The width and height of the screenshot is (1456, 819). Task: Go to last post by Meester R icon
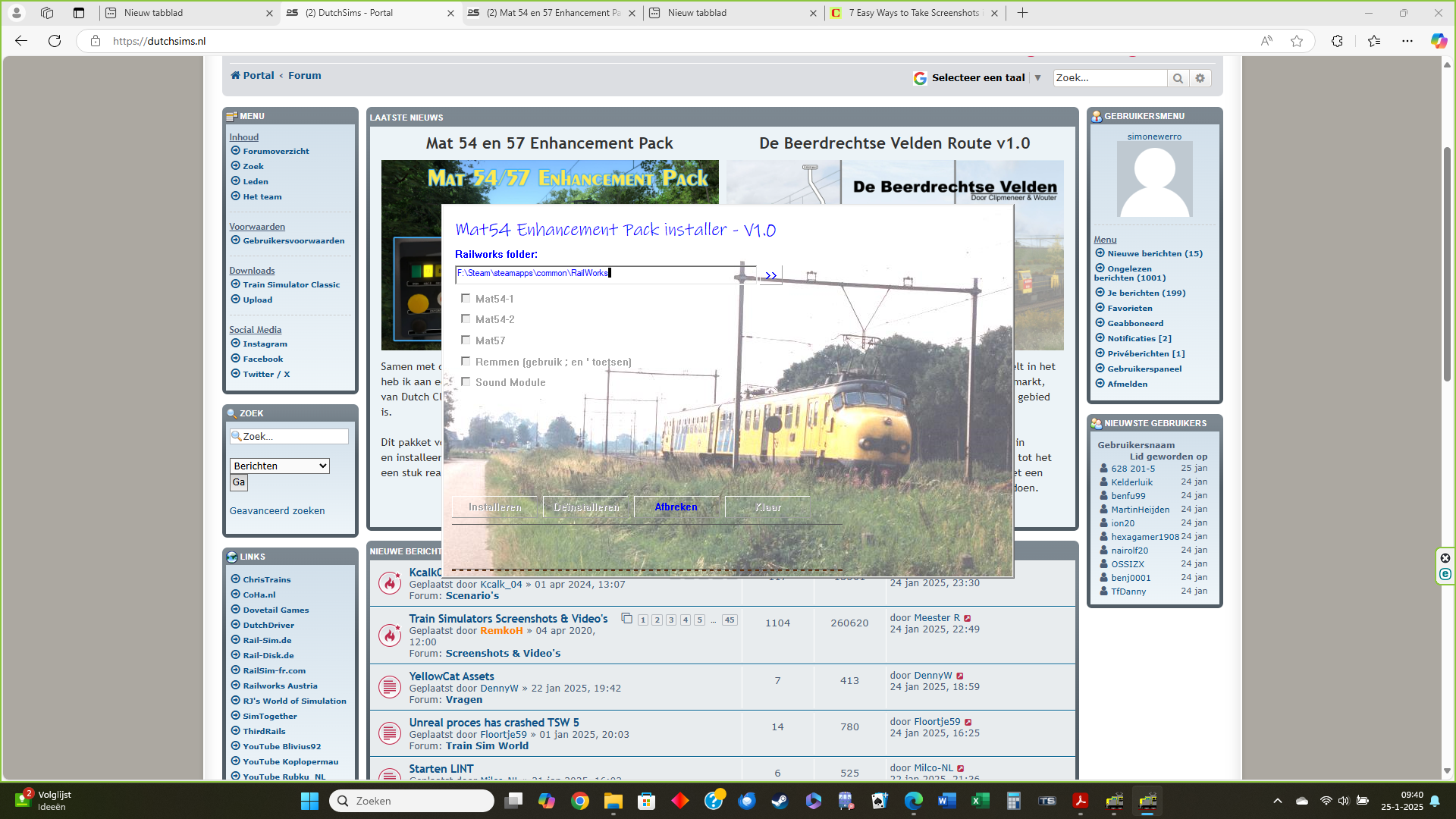pos(968,618)
